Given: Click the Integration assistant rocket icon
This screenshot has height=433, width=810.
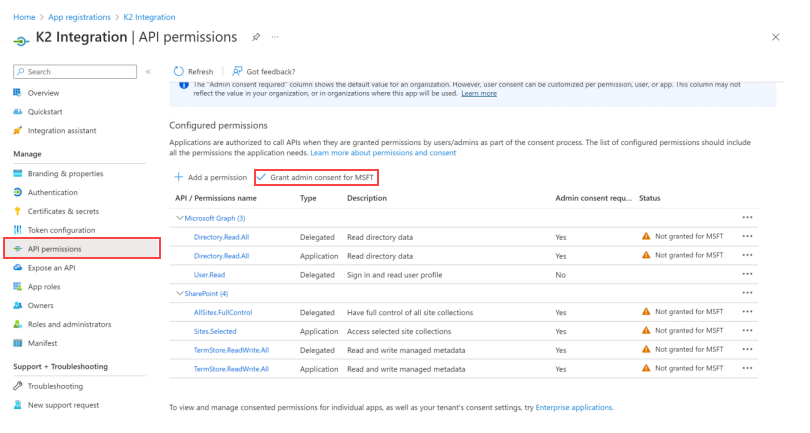Looking at the screenshot, I should click(18, 130).
